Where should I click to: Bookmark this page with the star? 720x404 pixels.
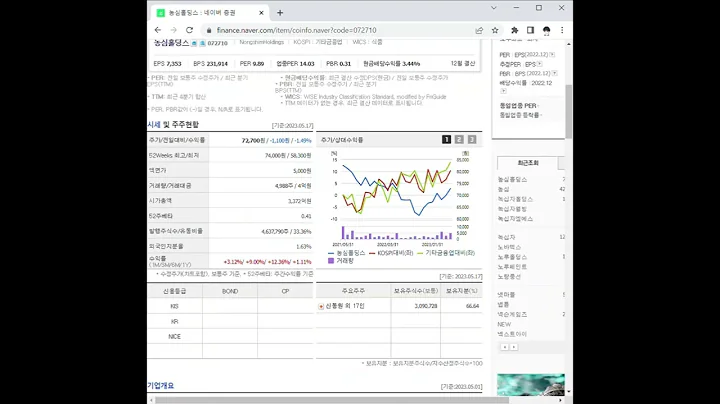coord(495,30)
